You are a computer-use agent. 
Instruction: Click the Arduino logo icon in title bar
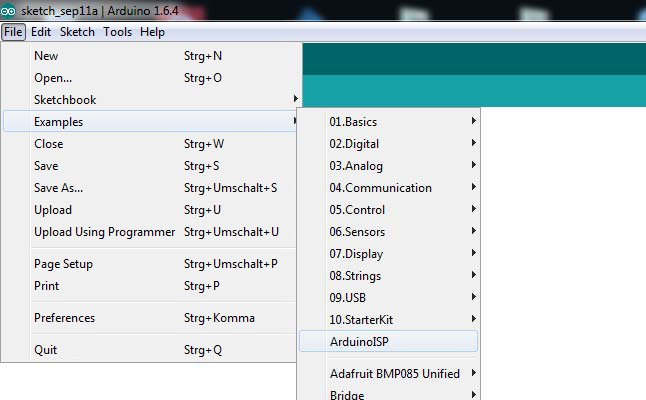8,11
